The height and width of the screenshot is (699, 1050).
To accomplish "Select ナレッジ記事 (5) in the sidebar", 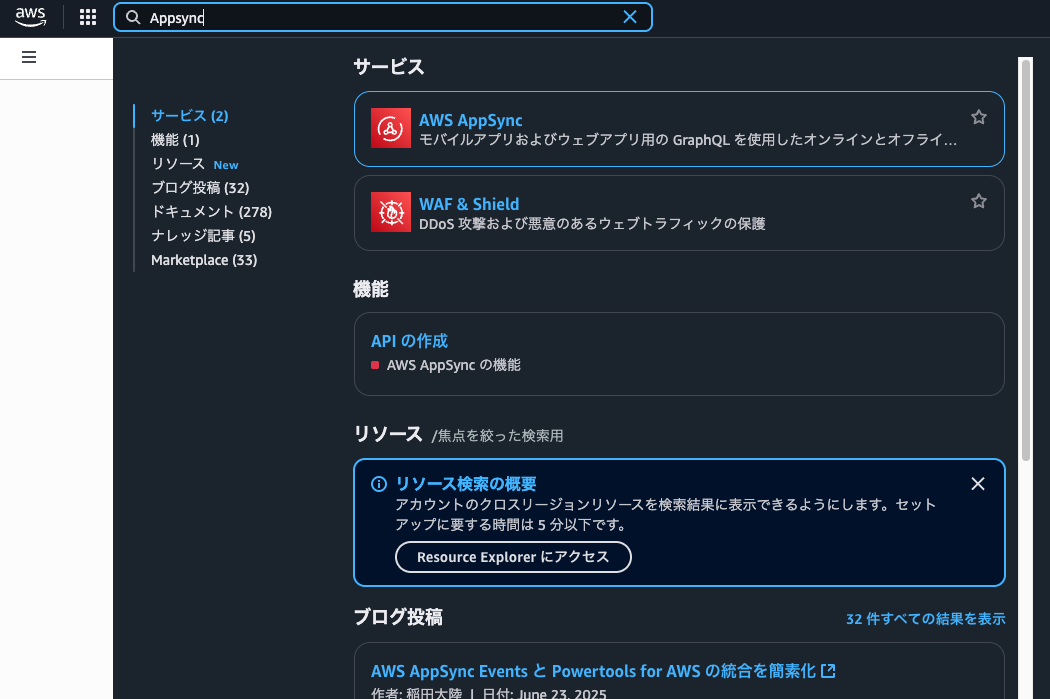I will coord(204,235).
